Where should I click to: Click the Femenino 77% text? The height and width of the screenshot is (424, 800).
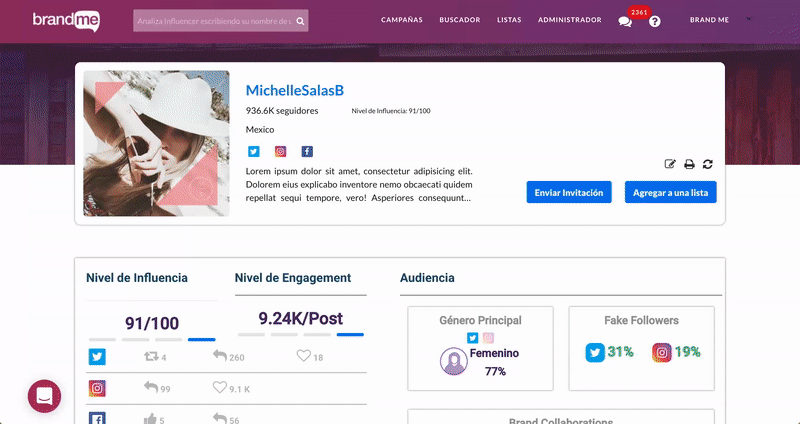tap(494, 362)
